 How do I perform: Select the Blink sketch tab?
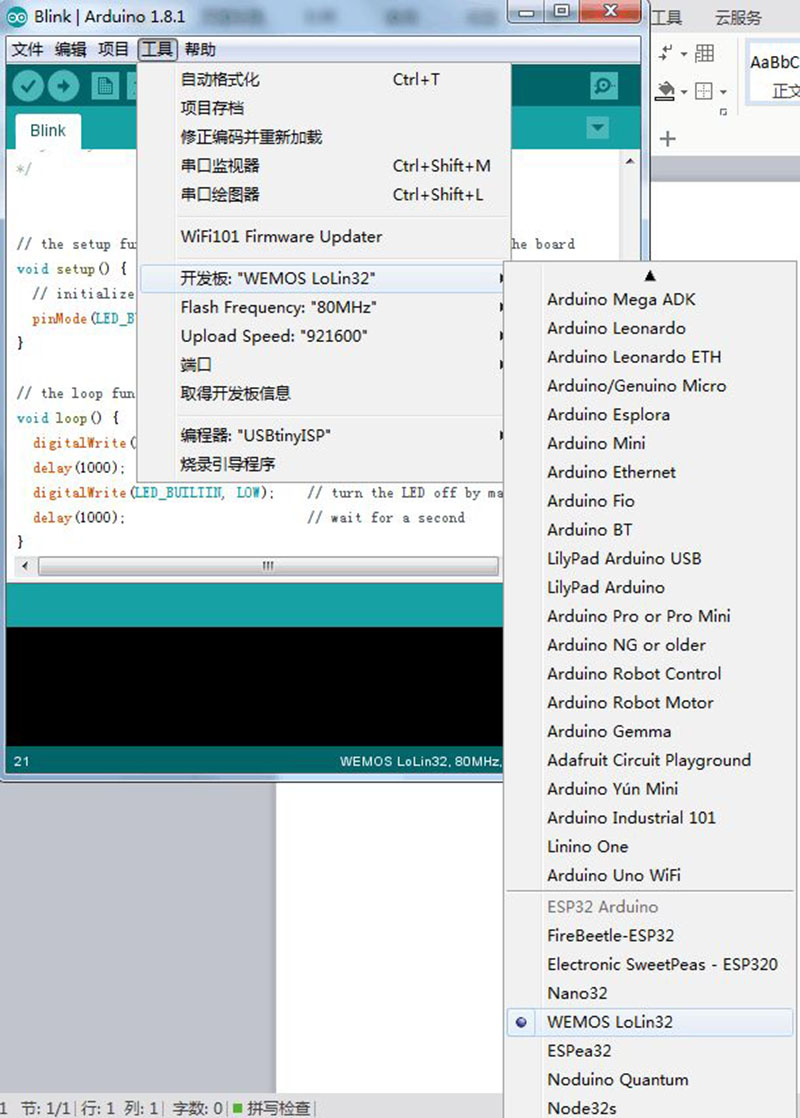point(48,130)
